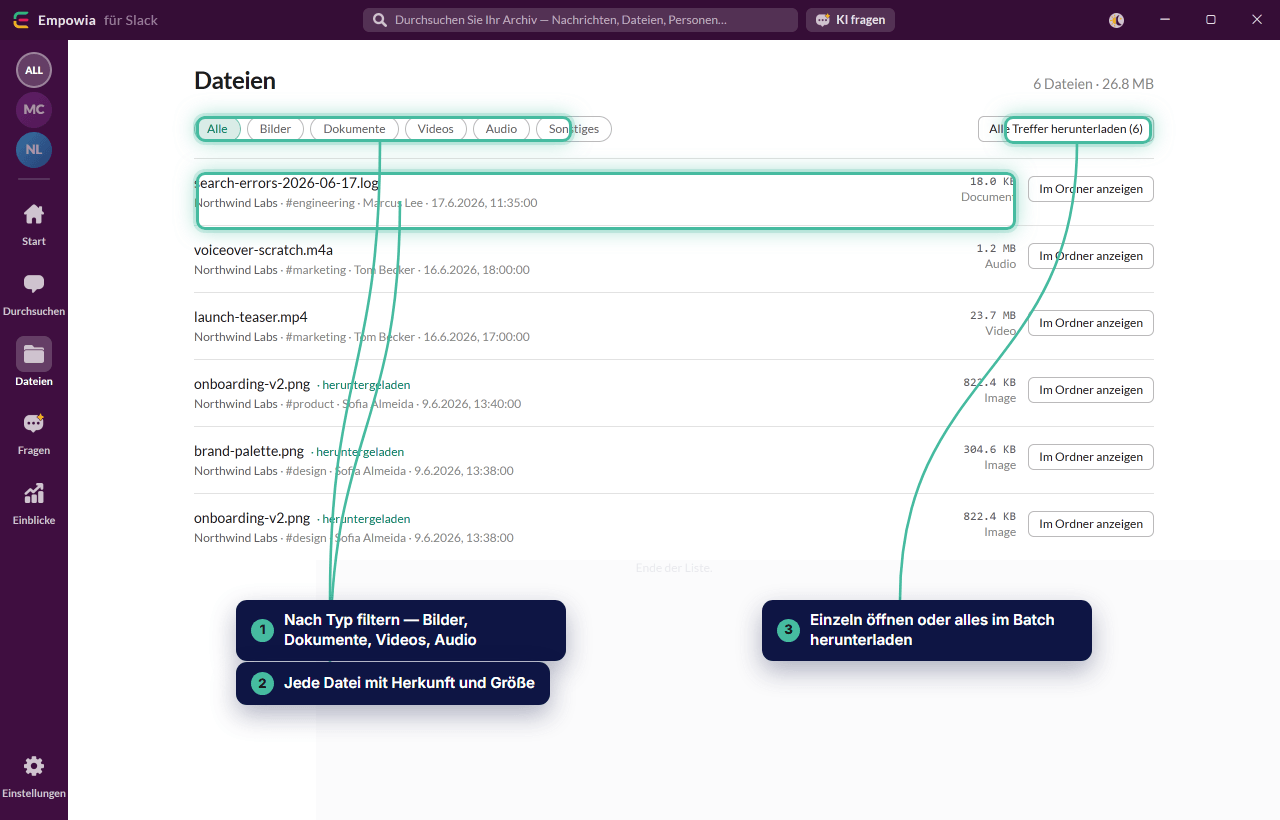Click file name brand-palette.png

[x=249, y=451]
